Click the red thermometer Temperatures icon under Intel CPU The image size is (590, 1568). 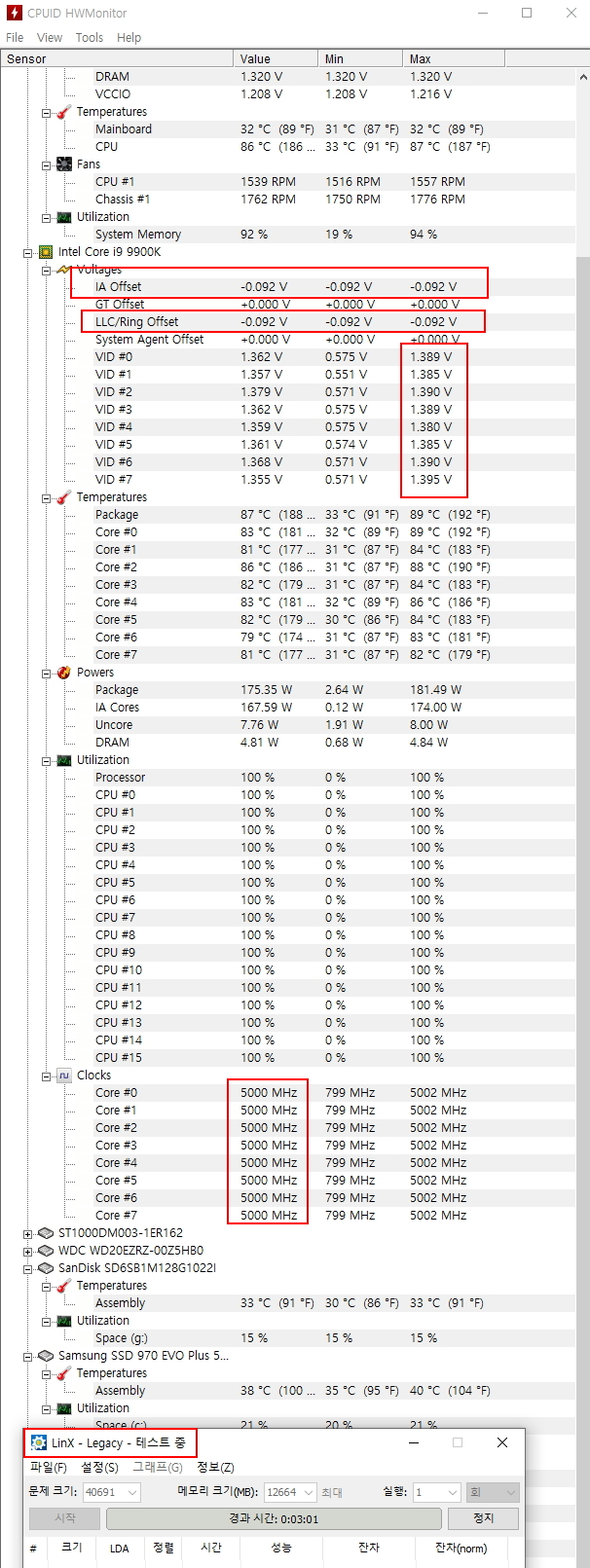tap(63, 497)
